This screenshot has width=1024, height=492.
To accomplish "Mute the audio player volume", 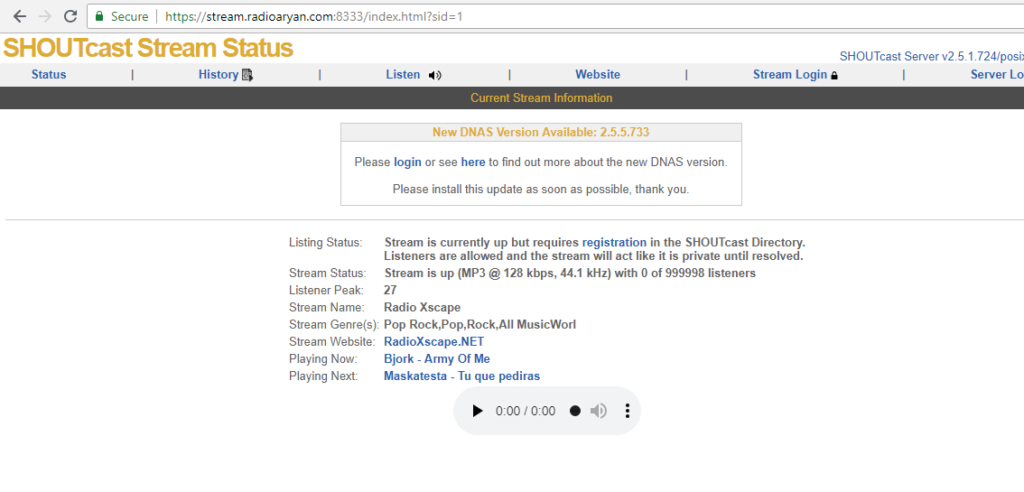I will pos(598,411).
